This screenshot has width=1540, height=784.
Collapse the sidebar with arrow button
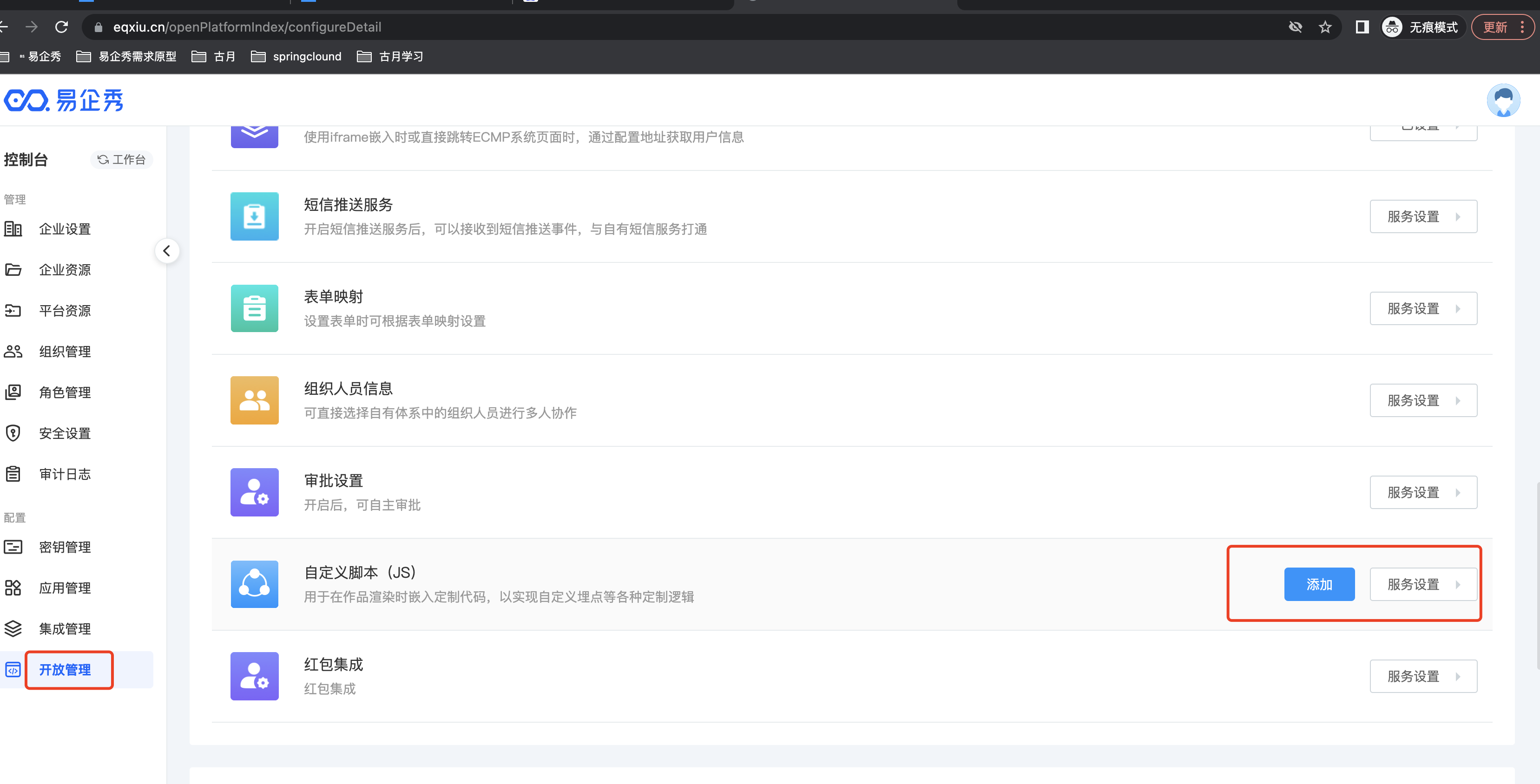167,251
